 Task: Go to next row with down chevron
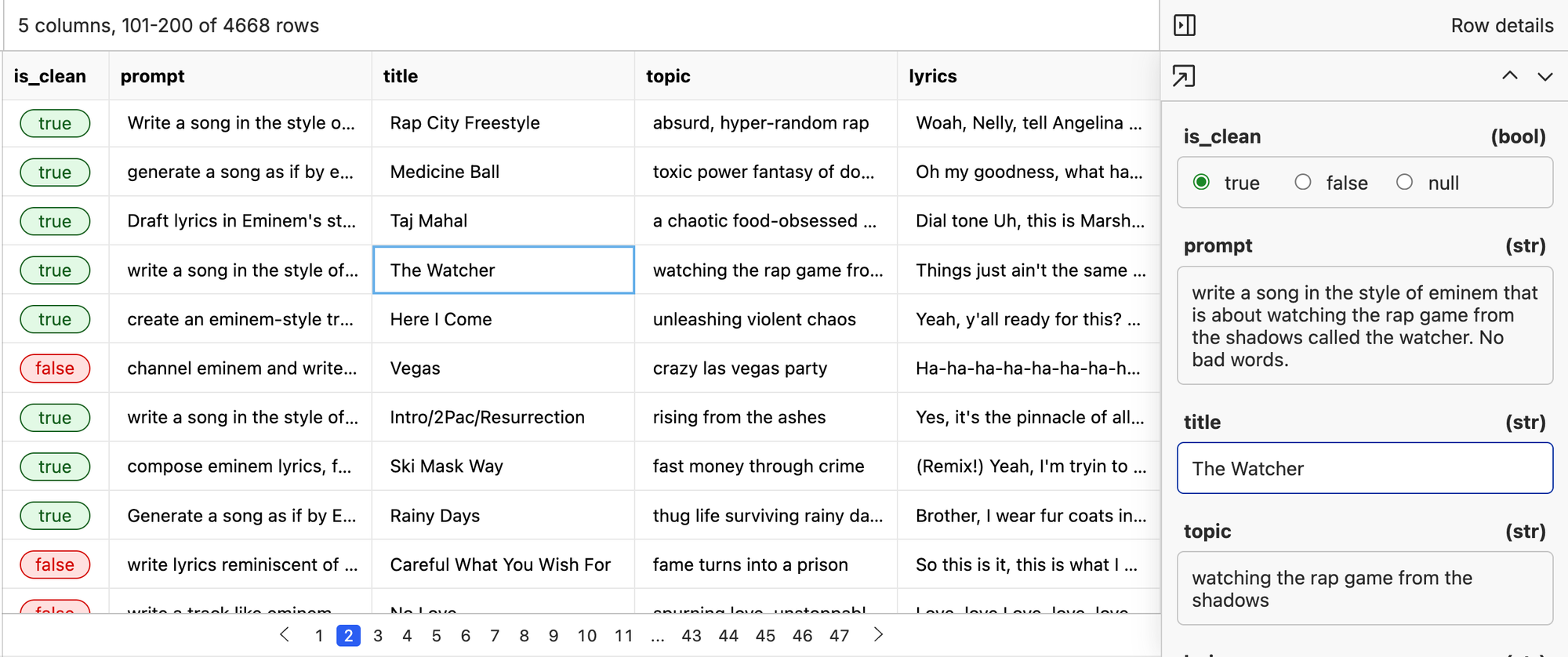pos(1544,76)
